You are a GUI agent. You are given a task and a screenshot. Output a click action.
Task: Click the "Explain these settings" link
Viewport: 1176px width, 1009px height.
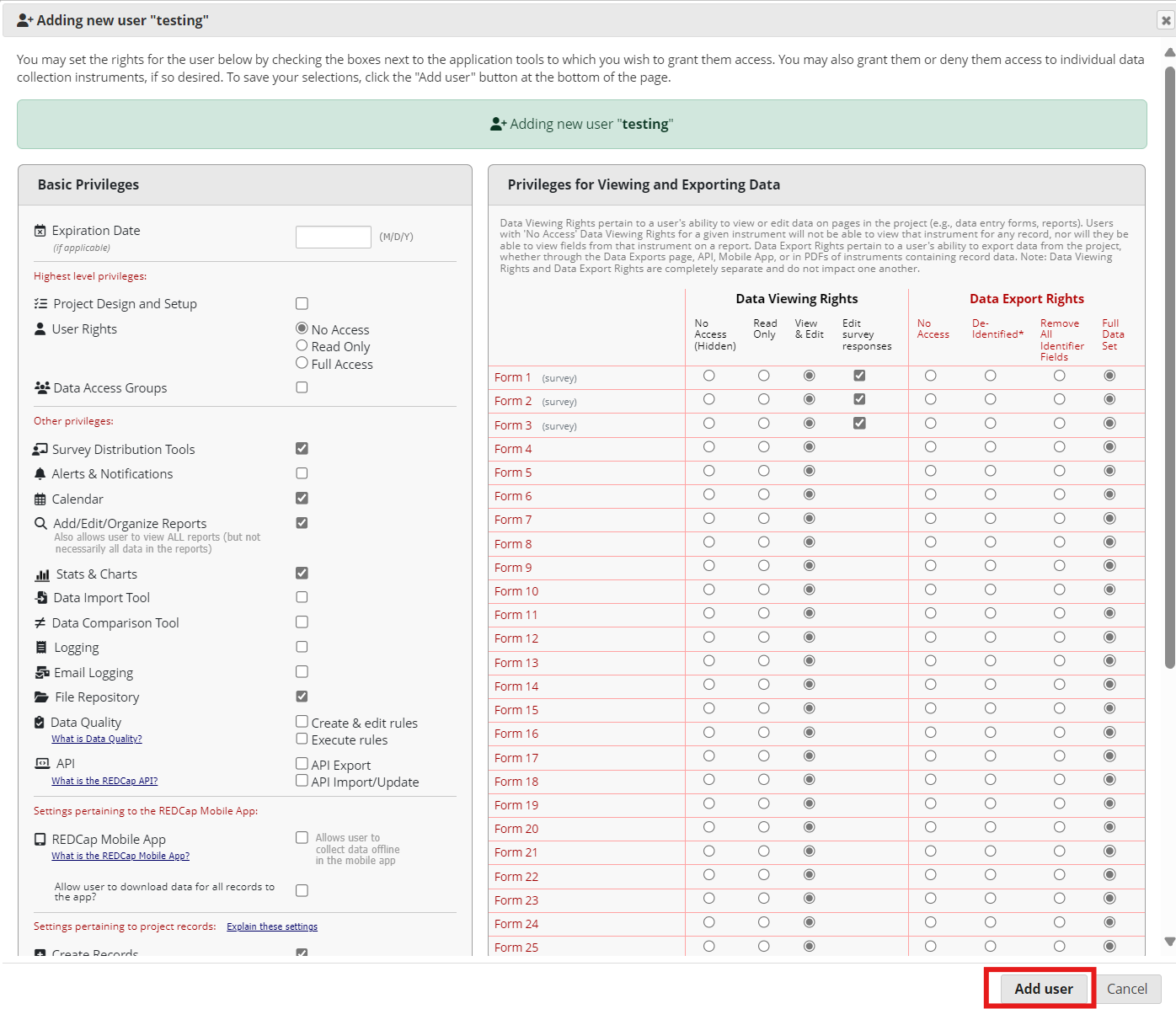271,926
